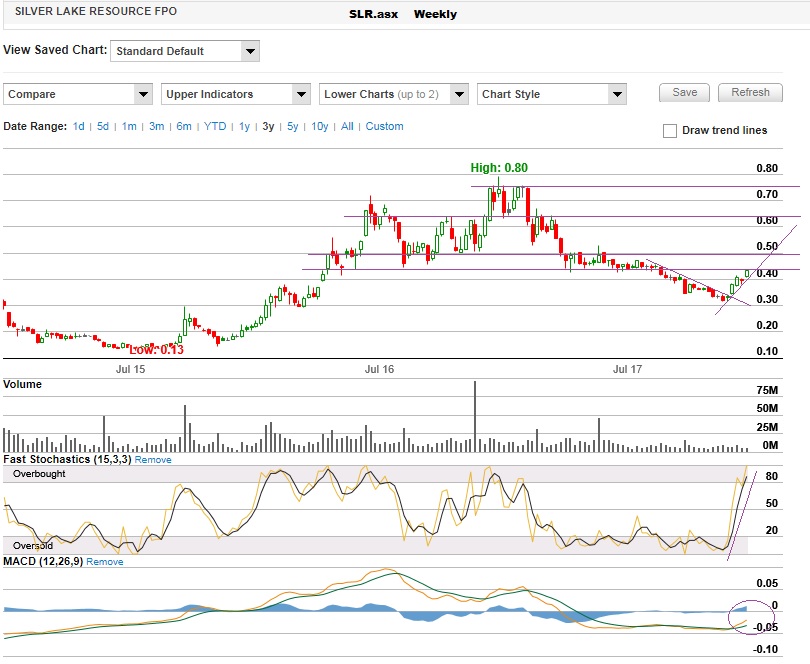Click the Overbought label in stochastics
Screen dimensions: 810x664
pos(39,474)
